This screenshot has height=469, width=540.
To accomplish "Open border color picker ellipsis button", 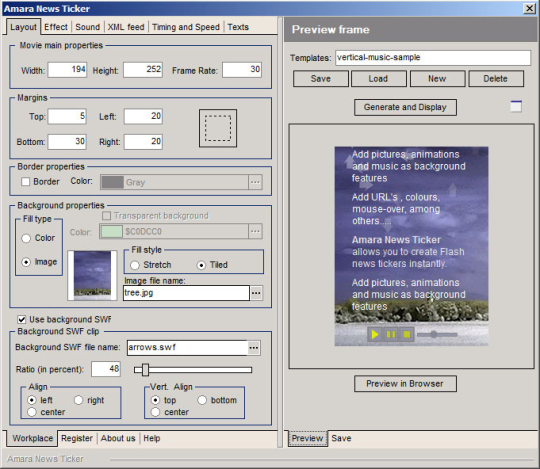I will pos(255,182).
